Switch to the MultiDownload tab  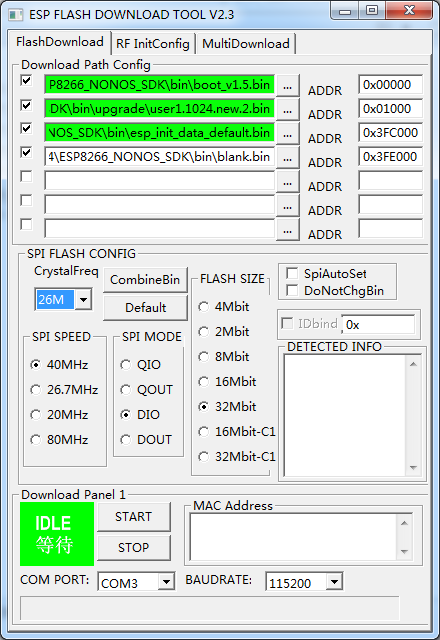click(246, 44)
